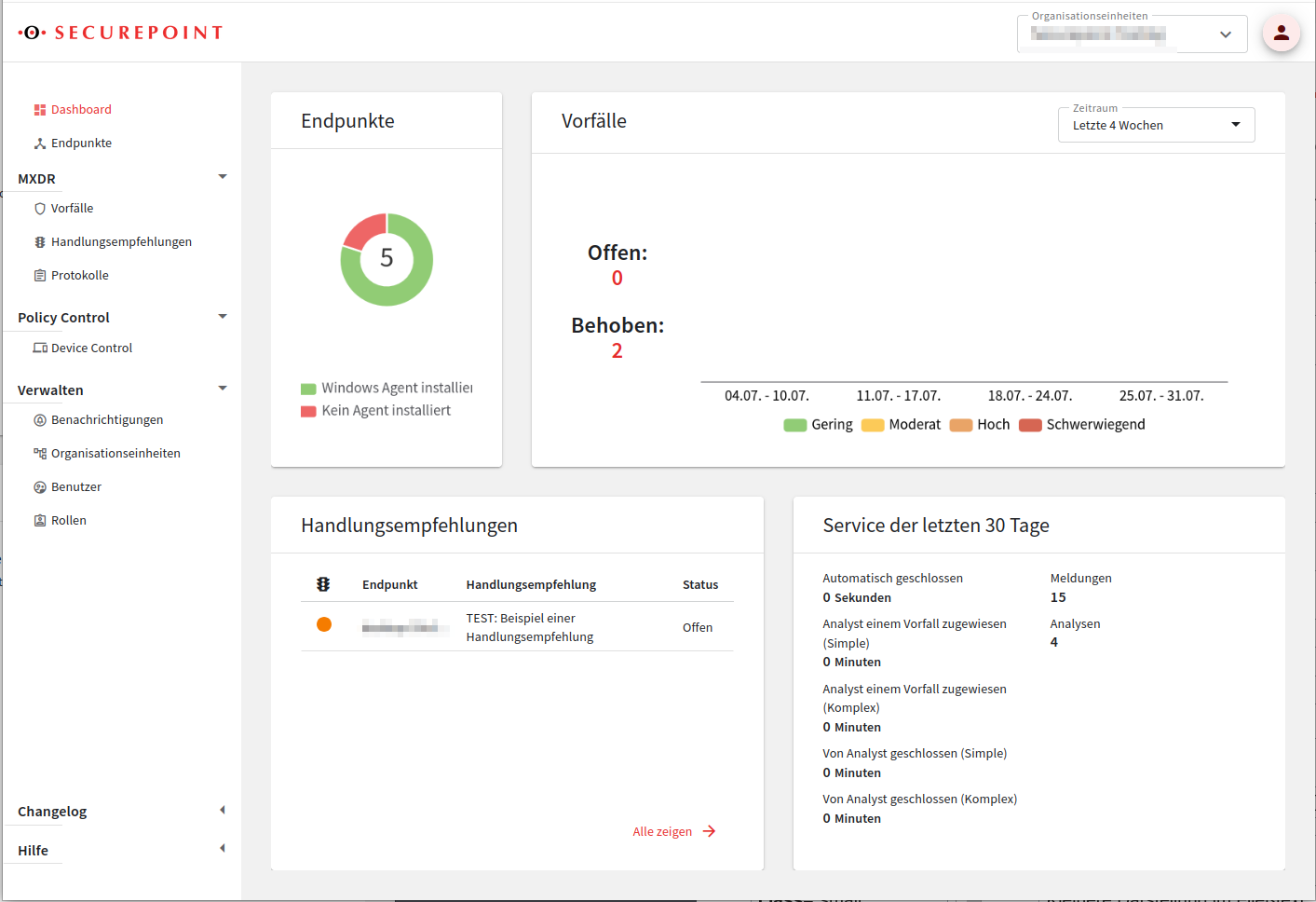1316x902 pixels.
Task: Open Benutzer management page
Action: [x=76, y=487]
